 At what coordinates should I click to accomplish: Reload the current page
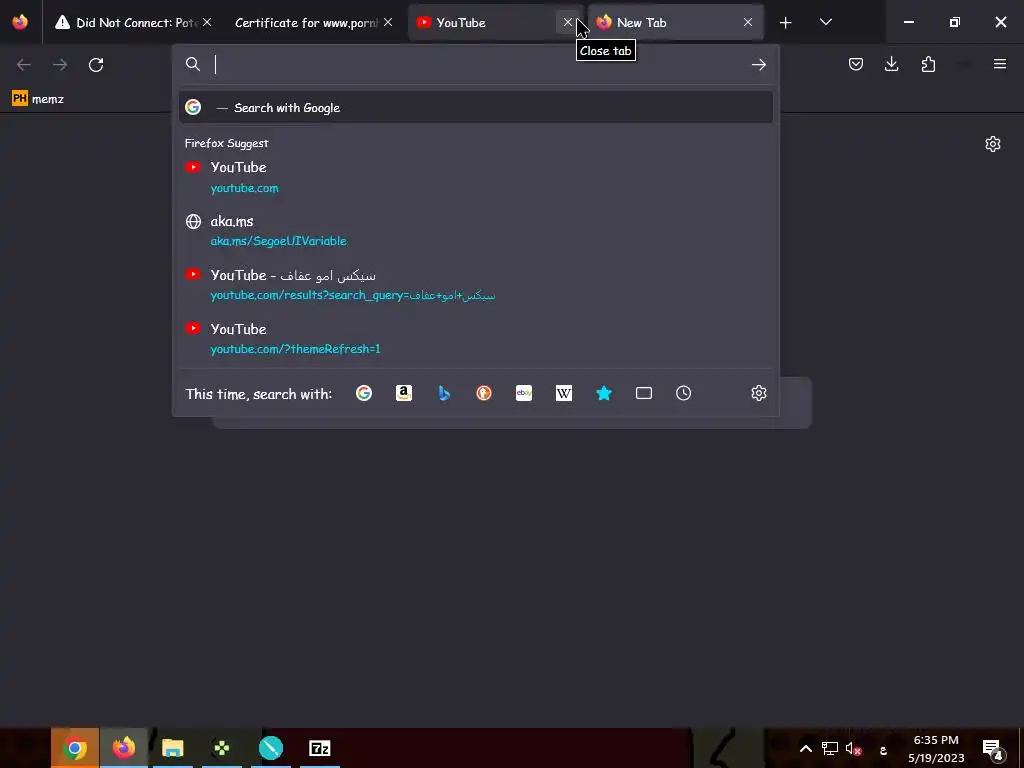point(96,65)
